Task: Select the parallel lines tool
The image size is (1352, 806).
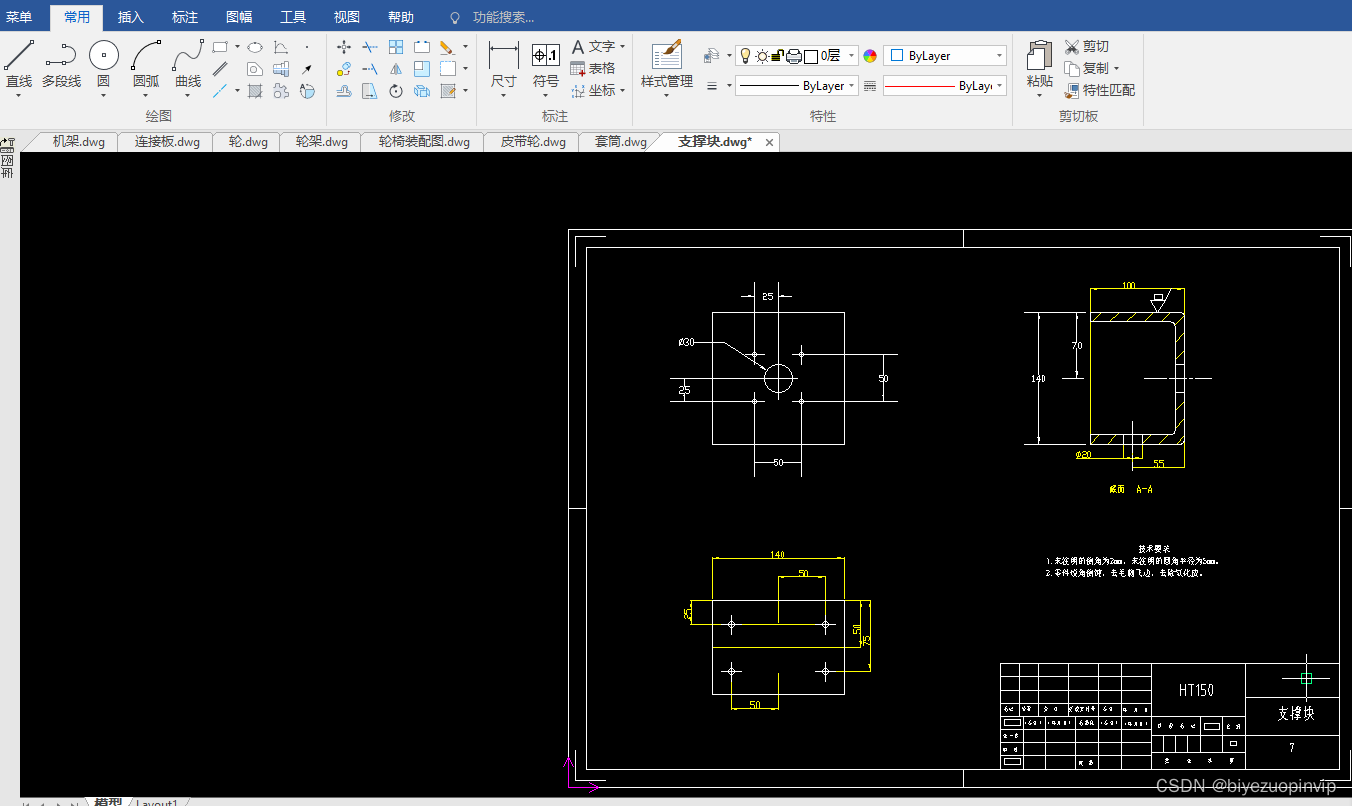Action: pyautogui.click(x=220, y=68)
